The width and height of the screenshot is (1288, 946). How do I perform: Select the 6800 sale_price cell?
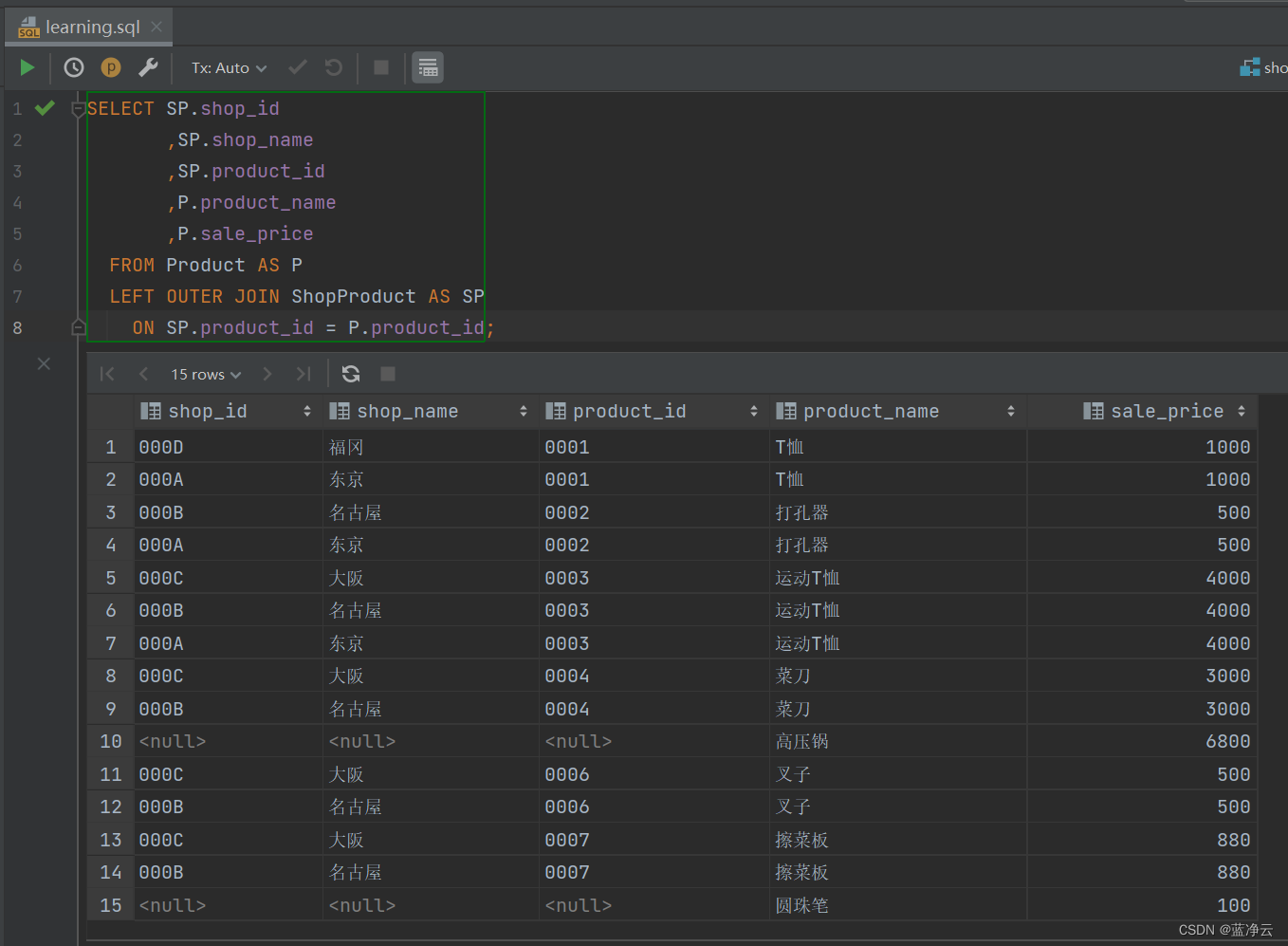pyautogui.click(x=1142, y=741)
